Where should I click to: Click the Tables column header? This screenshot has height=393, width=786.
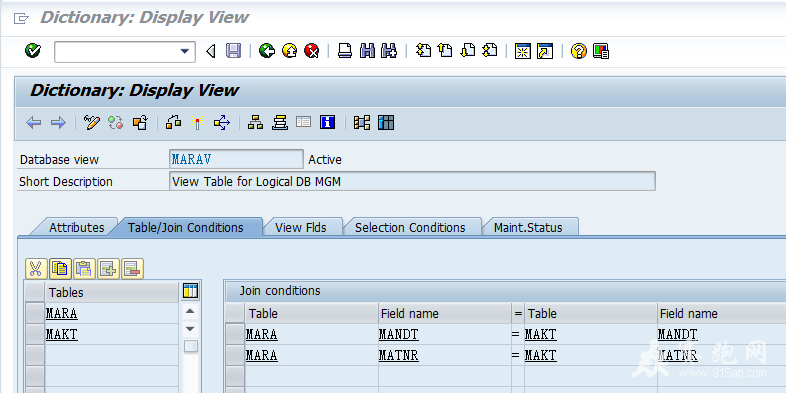112,292
